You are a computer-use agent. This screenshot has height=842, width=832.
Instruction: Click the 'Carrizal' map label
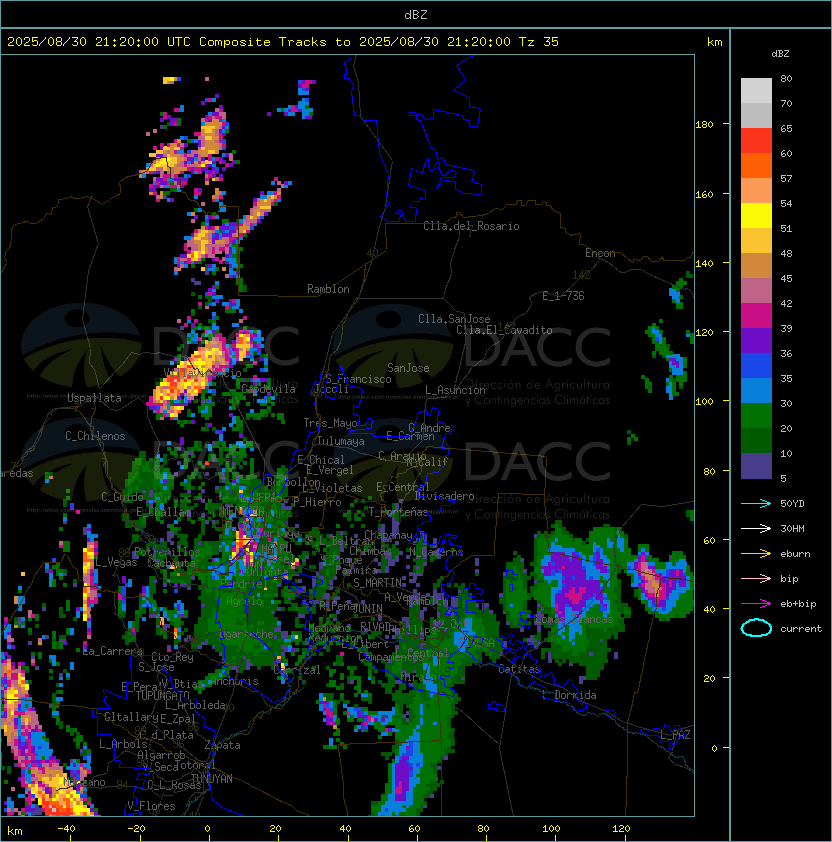click(x=297, y=670)
